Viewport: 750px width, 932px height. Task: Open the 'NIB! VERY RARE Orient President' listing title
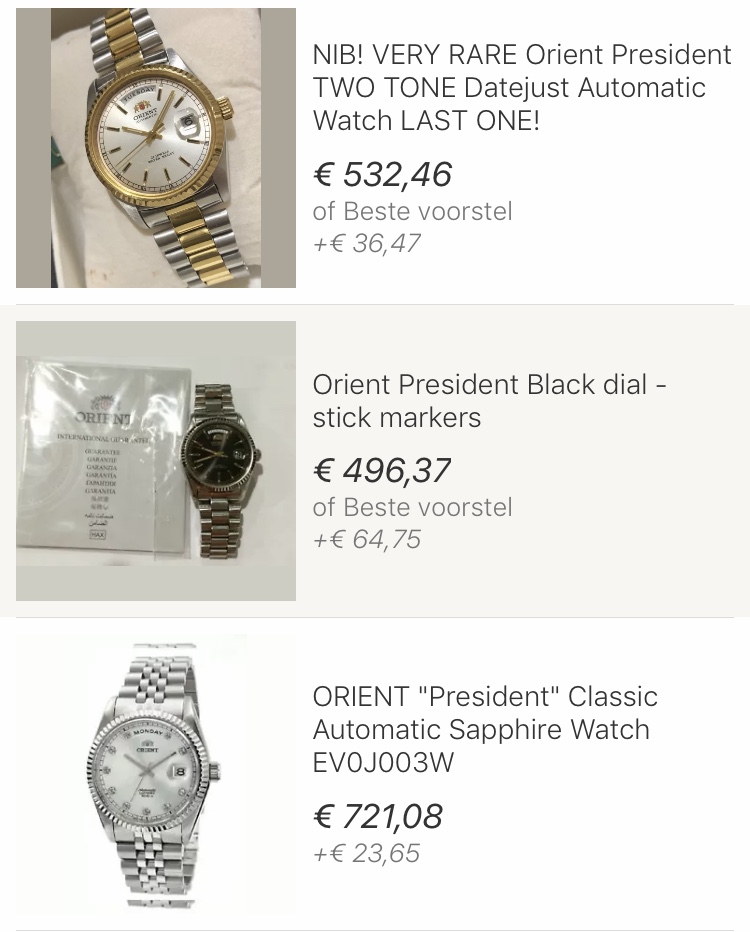tap(522, 54)
